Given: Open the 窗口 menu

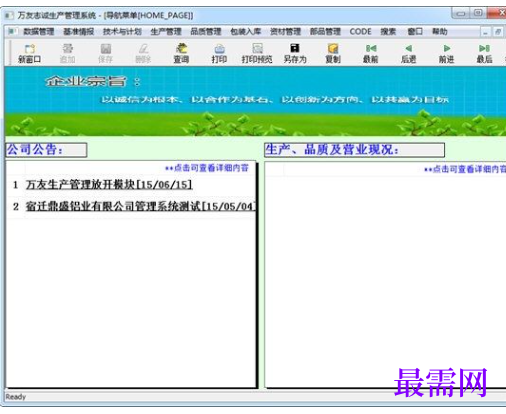Looking at the screenshot, I should point(415,32).
